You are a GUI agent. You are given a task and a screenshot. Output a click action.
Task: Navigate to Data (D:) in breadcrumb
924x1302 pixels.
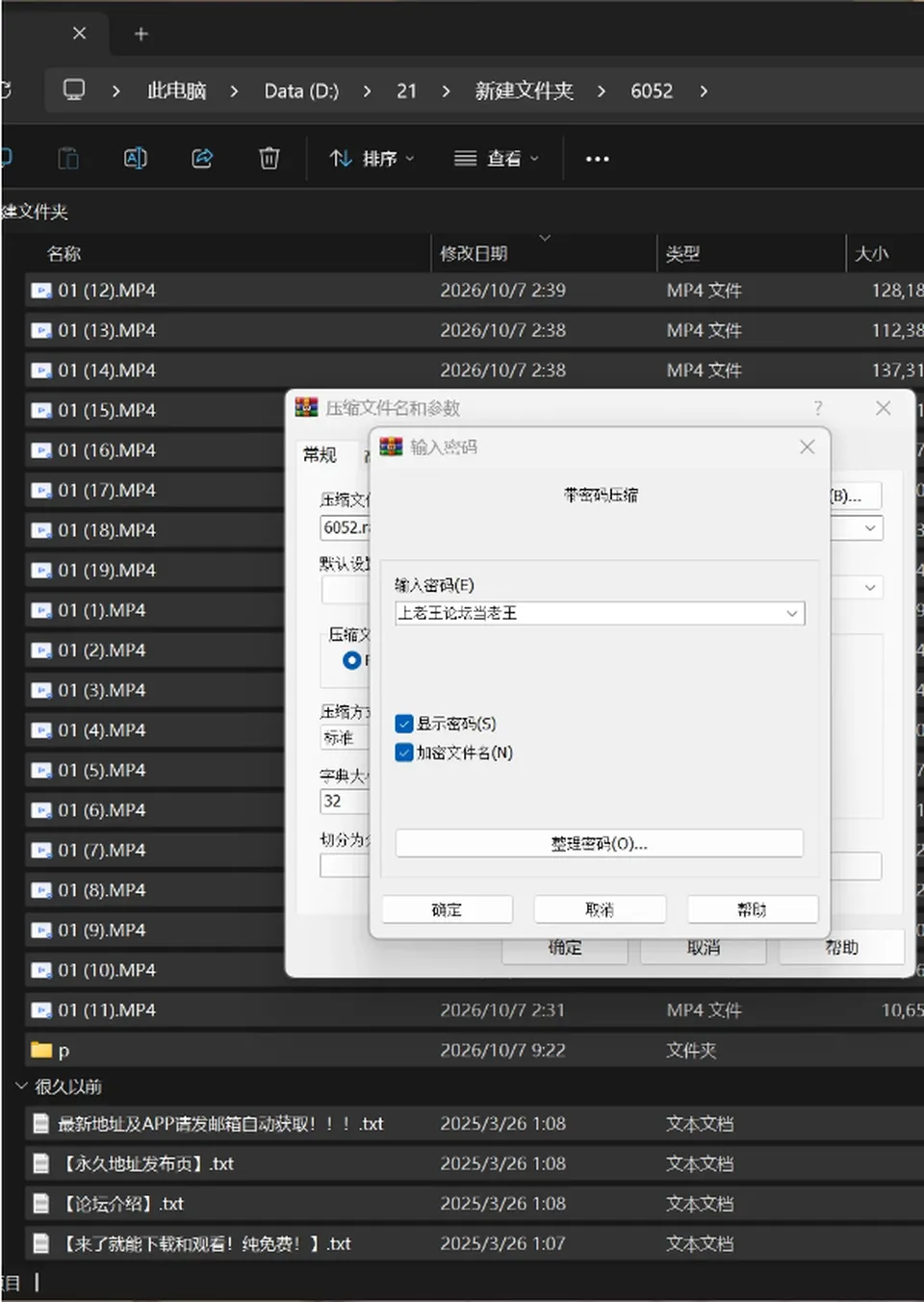click(x=301, y=91)
